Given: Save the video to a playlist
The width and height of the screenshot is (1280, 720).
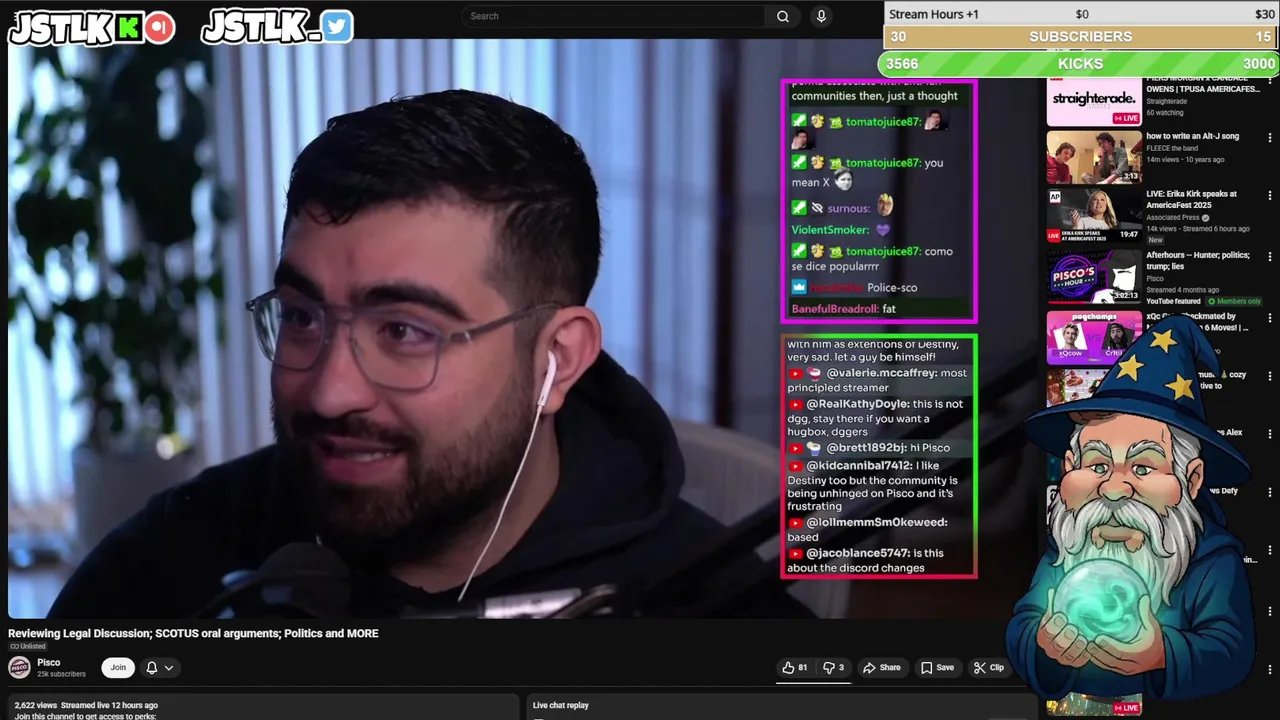Looking at the screenshot, I should click(x=937, y=668).
